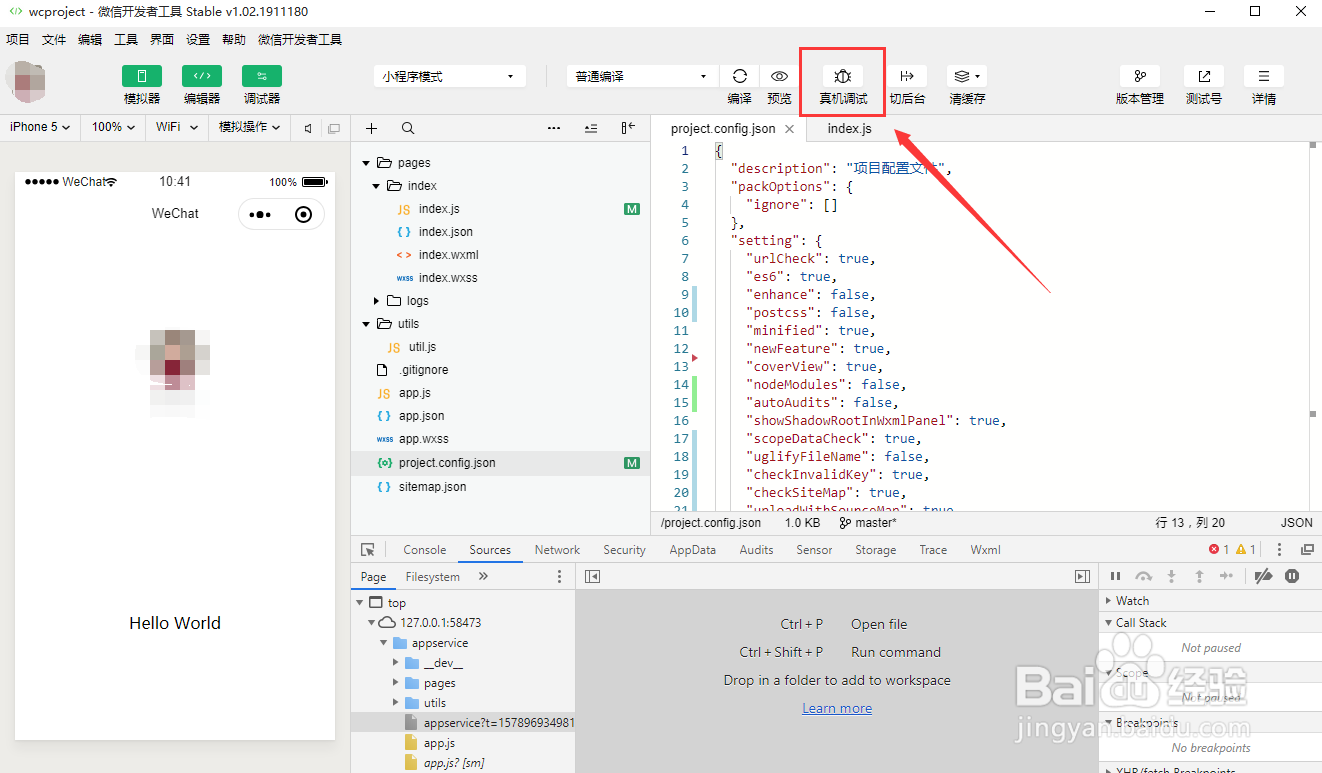Collapse the index folder
The width and height of the screenshot is (1322, 773).
point(377,186)
